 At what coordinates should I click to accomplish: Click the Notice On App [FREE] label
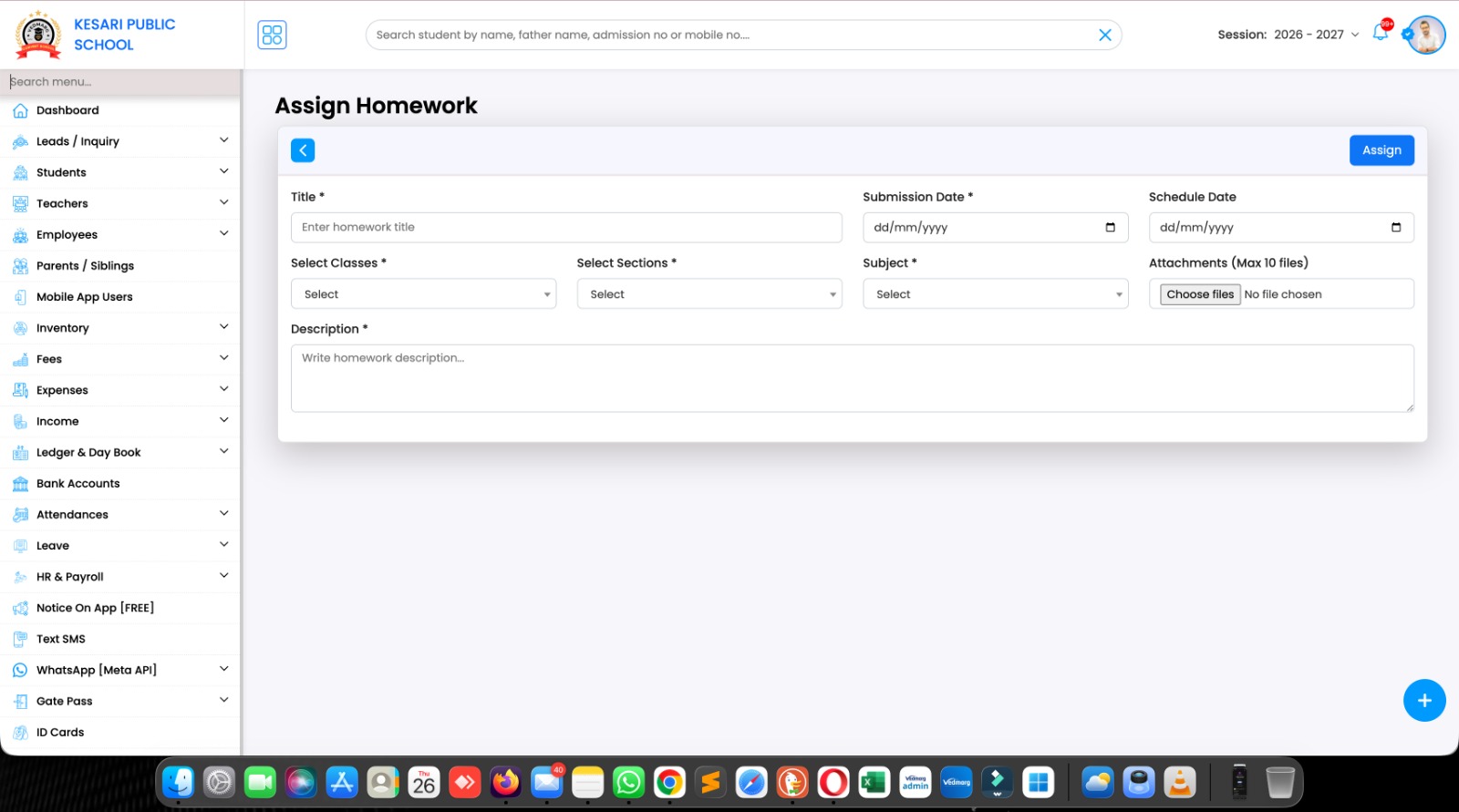(x=95, y=608)
